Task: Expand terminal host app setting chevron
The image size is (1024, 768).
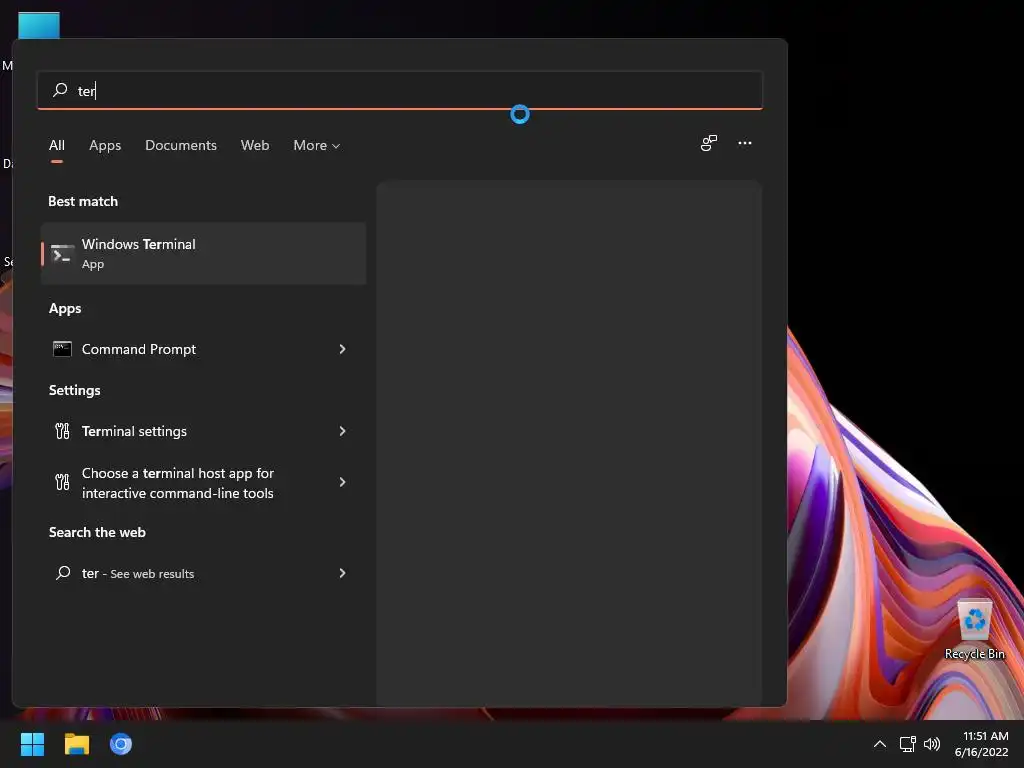Action: pyautogui.click(x=342, y=482)
